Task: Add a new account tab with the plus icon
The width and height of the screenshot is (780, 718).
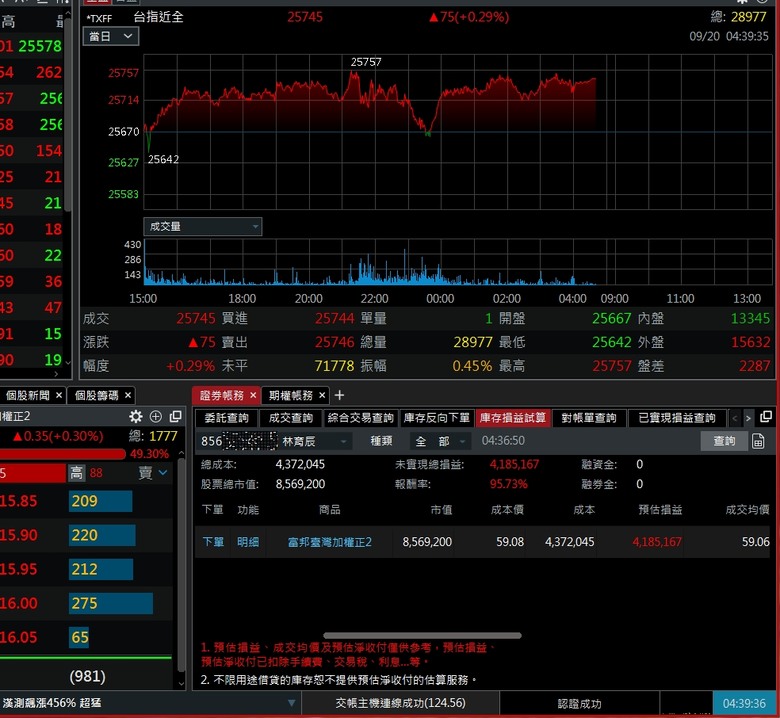Action: coord(339,395)
